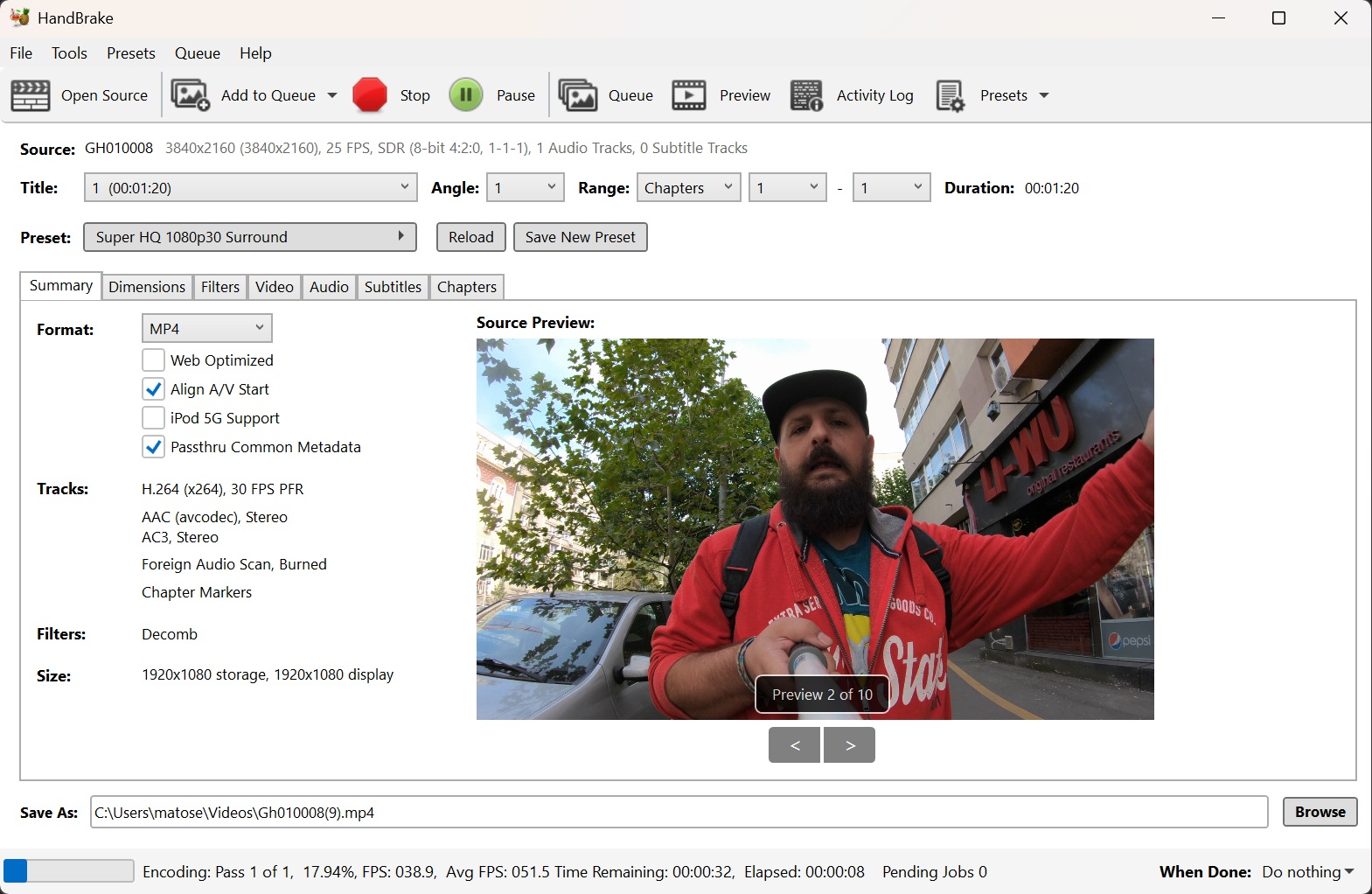Enable iPod 5G Support checkbox
The height and width of the screenshot is (894, 1372).
click(153, 418)
